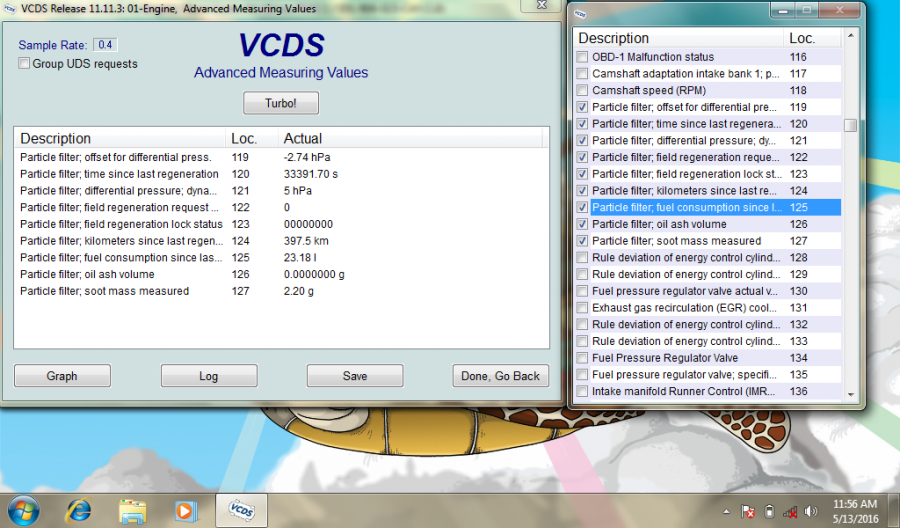Screen dimensions: 900x528
Task: Click the Sample Rate value field
Action: [105, 45]
